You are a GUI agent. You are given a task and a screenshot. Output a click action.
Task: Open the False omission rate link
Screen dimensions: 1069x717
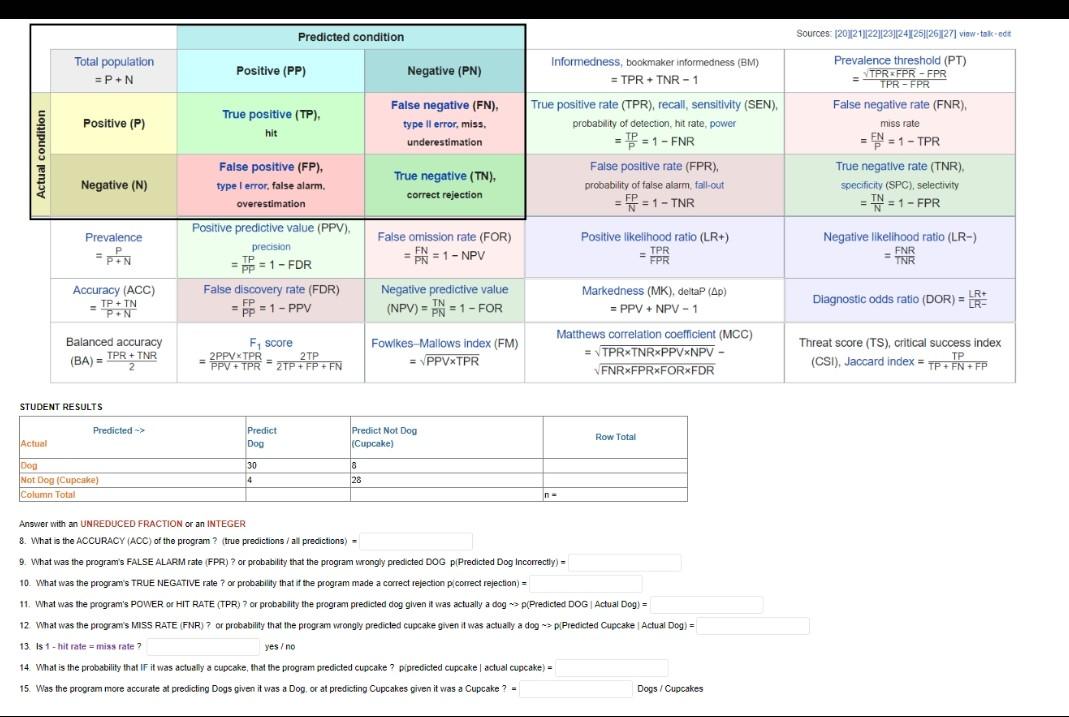427,237
